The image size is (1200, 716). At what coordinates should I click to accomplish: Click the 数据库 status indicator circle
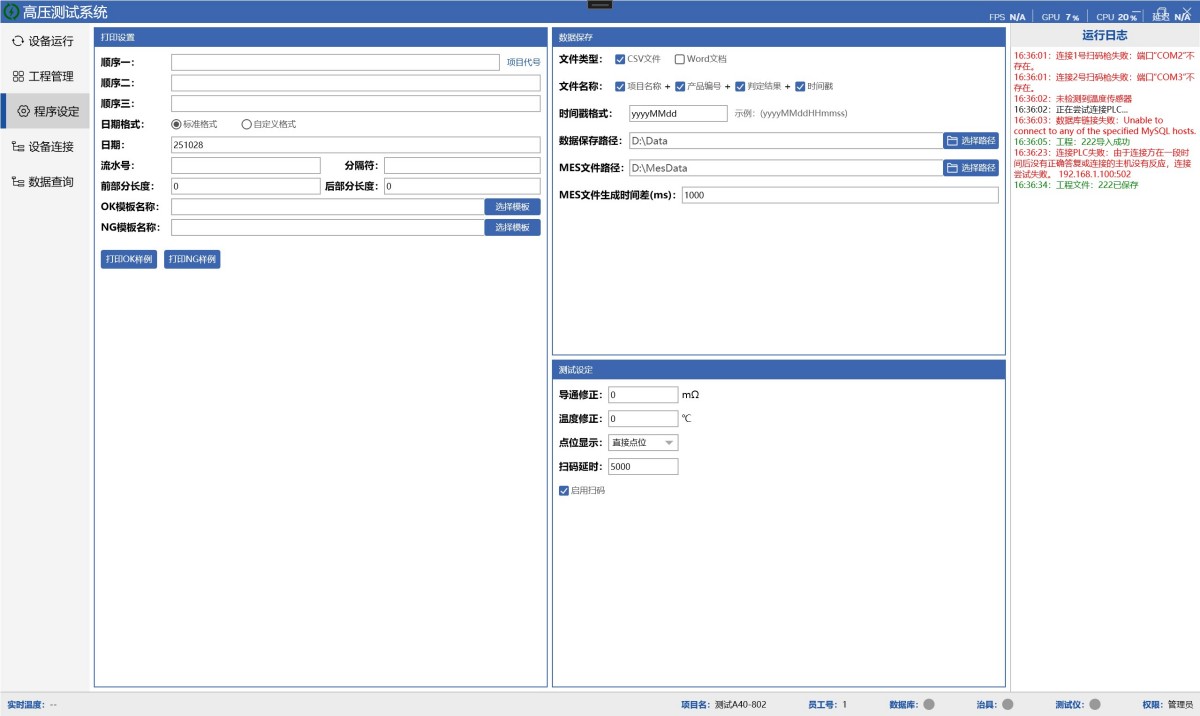click(929, 704)
